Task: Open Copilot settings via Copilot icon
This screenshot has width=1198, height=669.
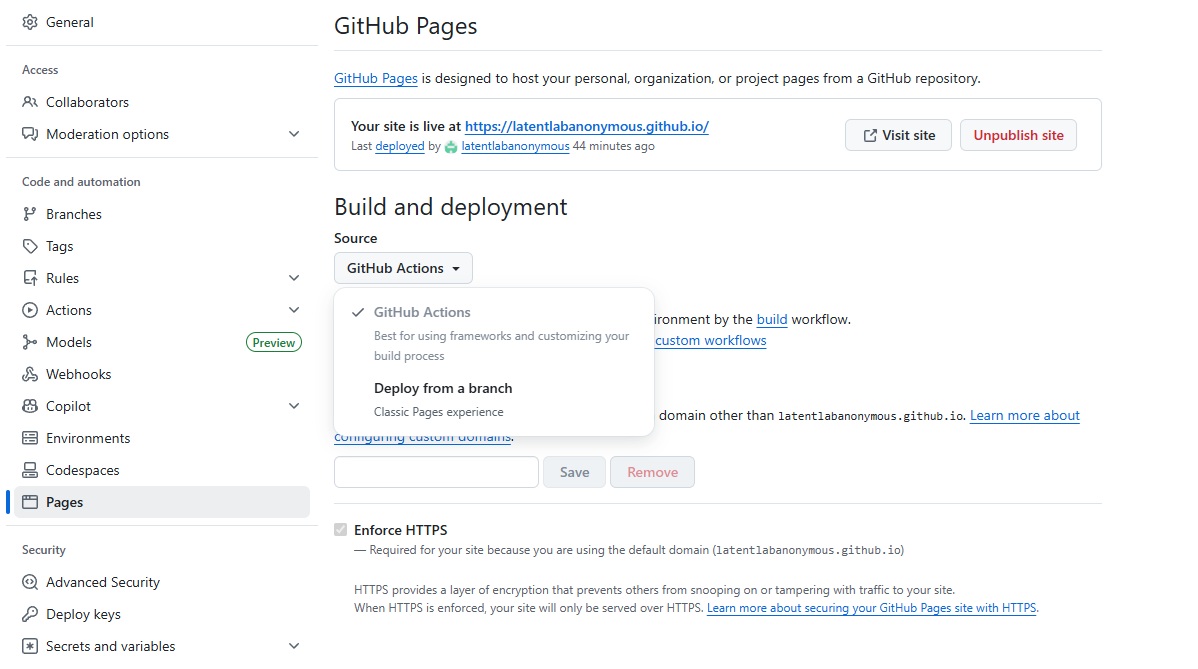Action: (30, 405)
